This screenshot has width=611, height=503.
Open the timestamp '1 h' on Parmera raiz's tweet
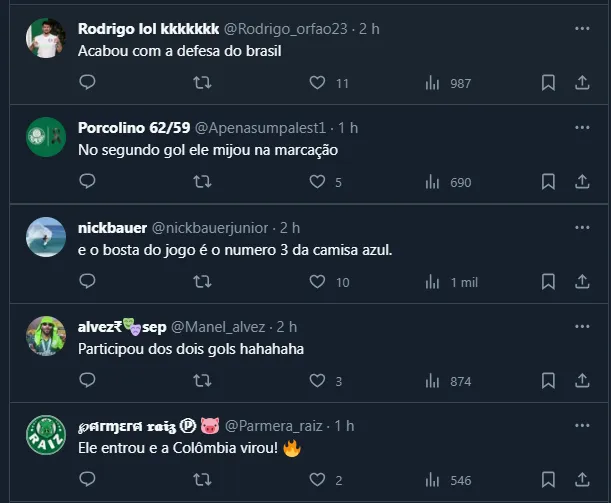click(345, 427)
